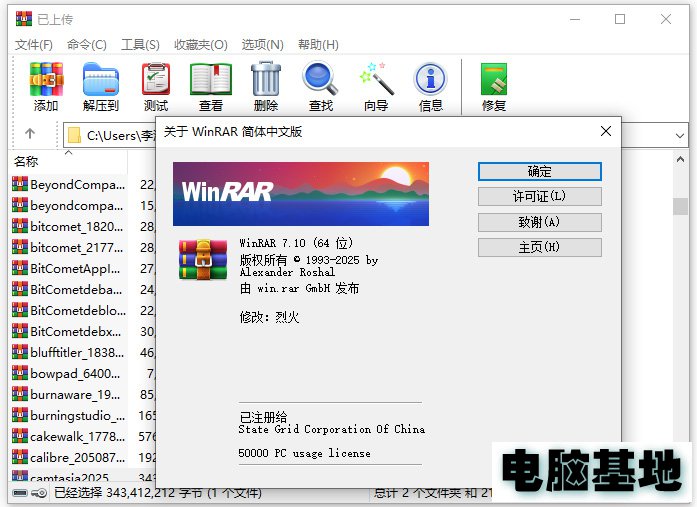Click the file list scrollbar thumb
697x507 pixels.
(x=680, y=206)
